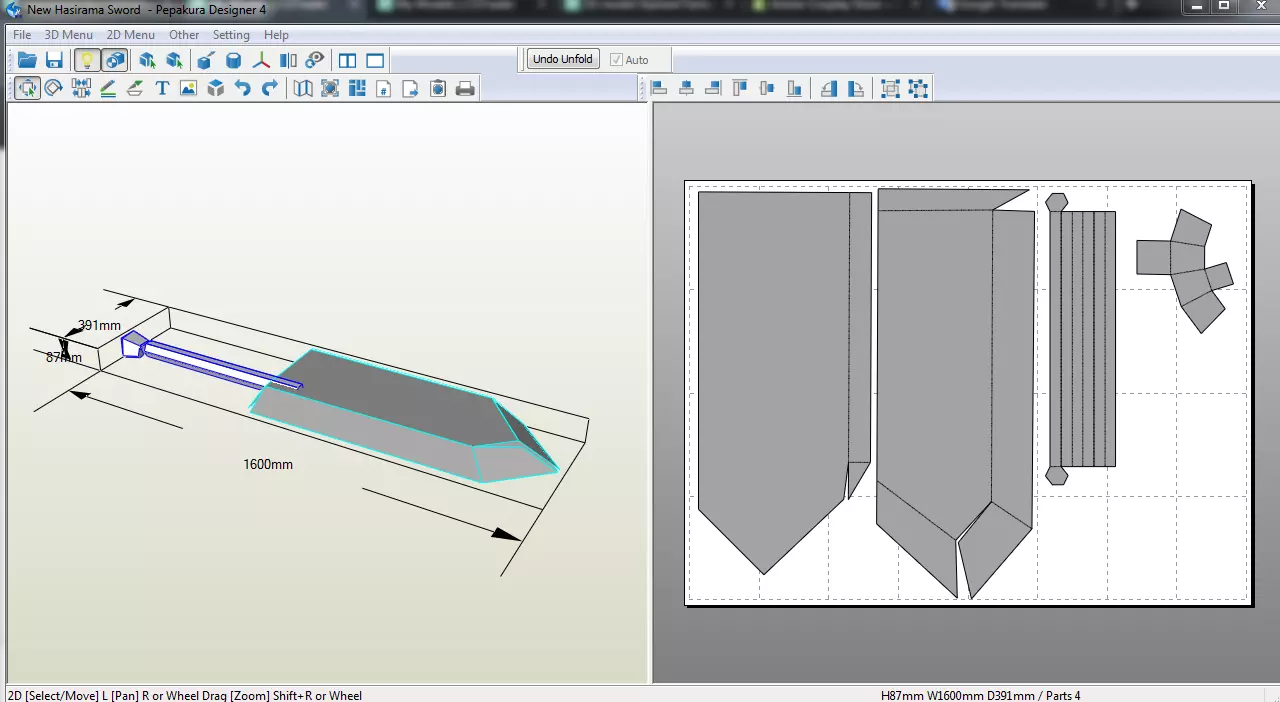Rotate selected parts clockwise
The height and width of the screenshot is (702, 1280).
pyautogui.click(x=855, y=88)
